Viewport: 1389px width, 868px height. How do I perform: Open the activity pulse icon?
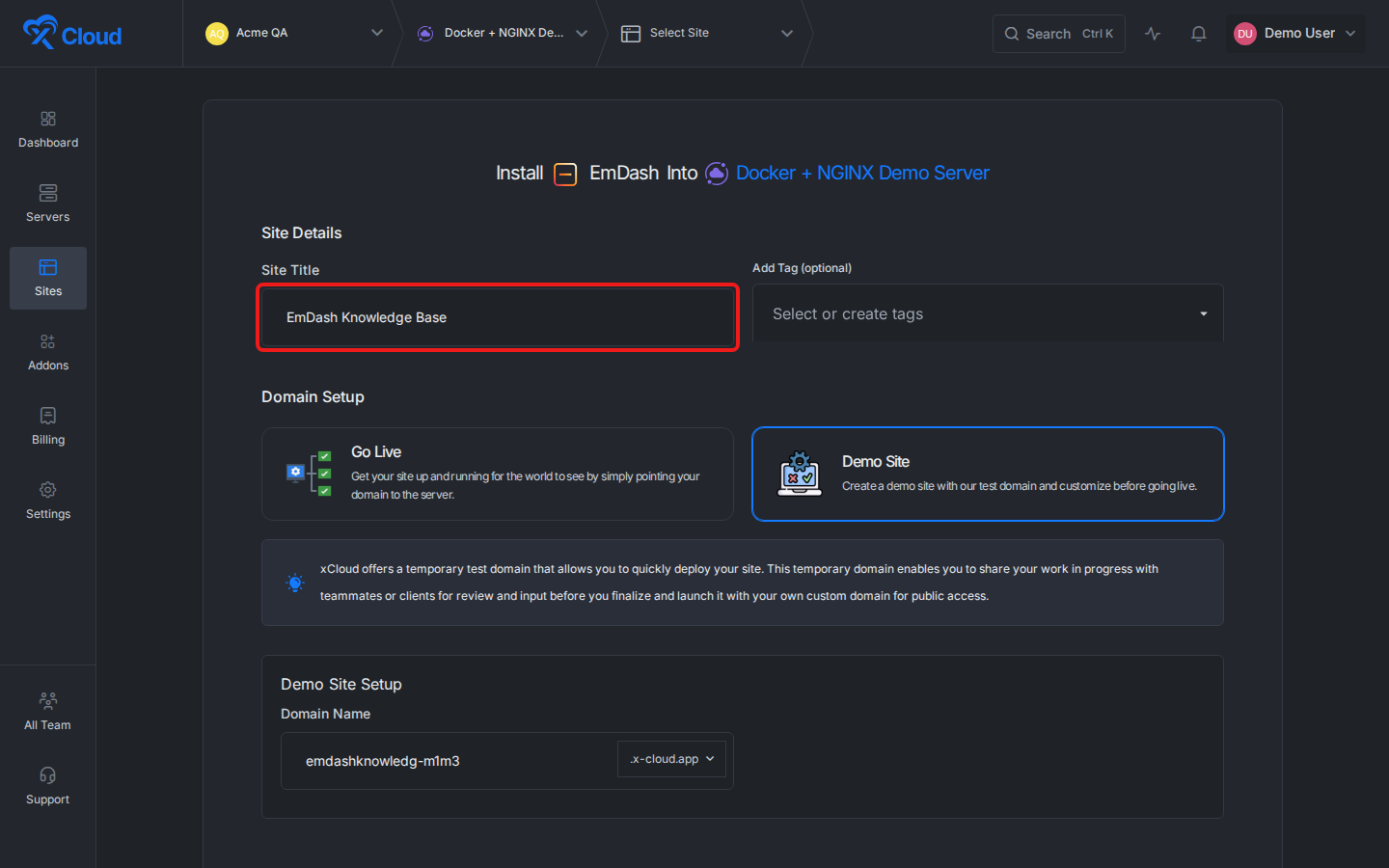pyautogui.click(x=1153, y=34)
